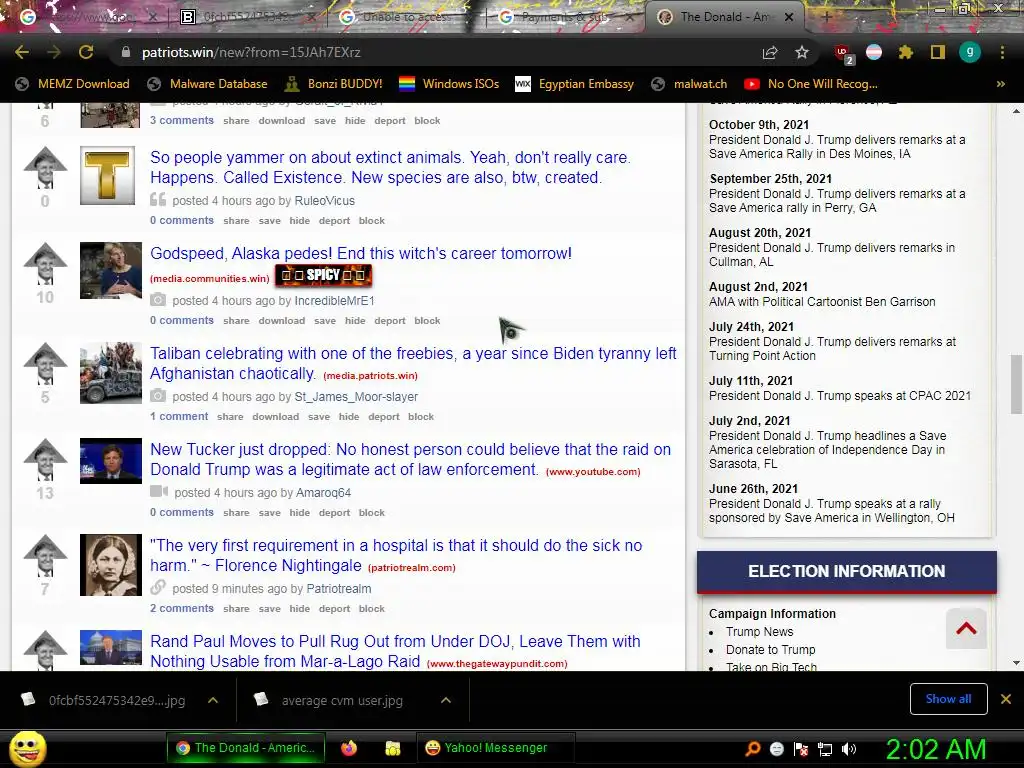The width and height of the screenshot is (1024, 768).
Task: Reload the page with the refresh icon
Action: point(86,52)
